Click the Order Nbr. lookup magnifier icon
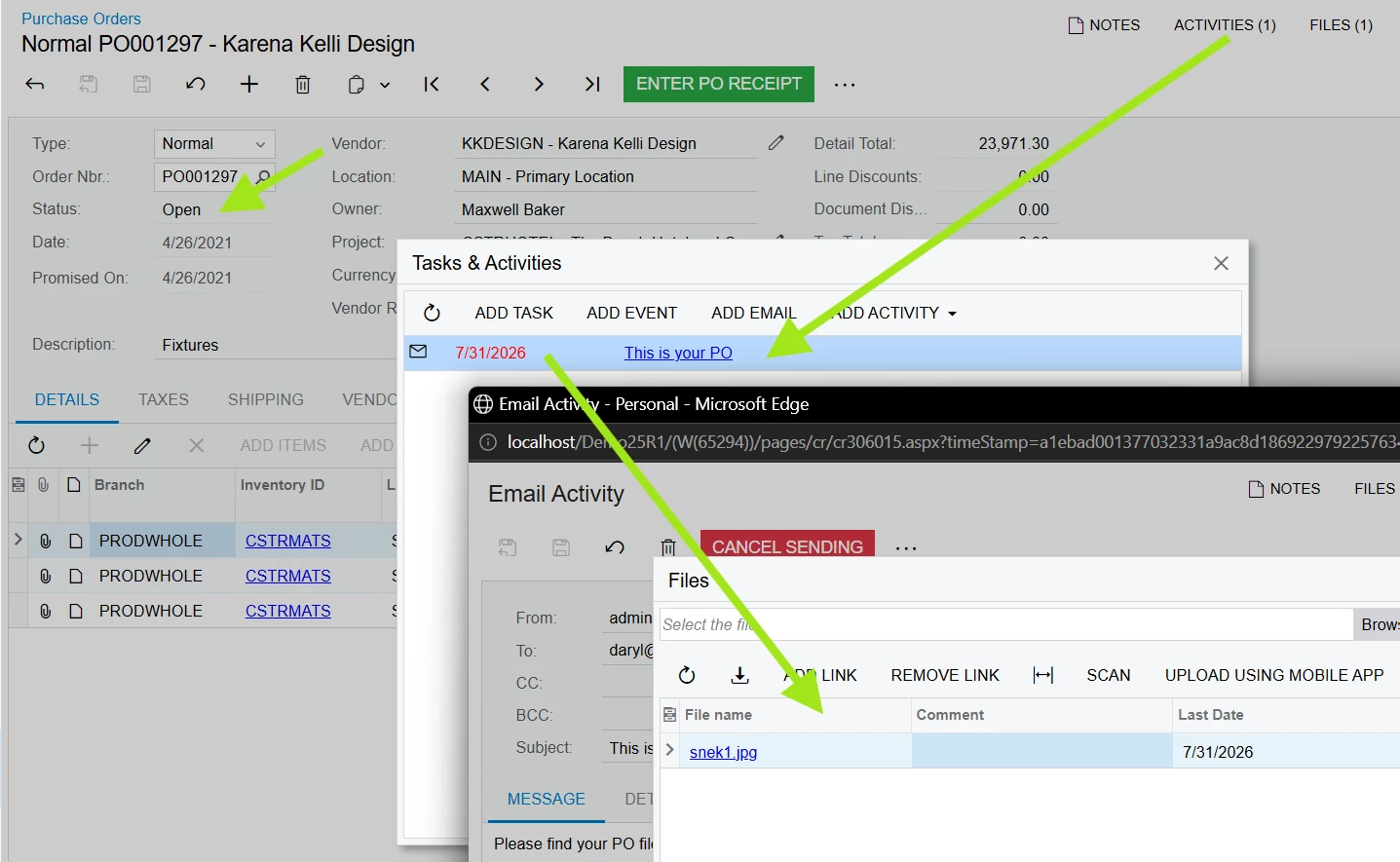This screenshot has height=862, width=1400. pyautogui.click(x=263, y=177)
